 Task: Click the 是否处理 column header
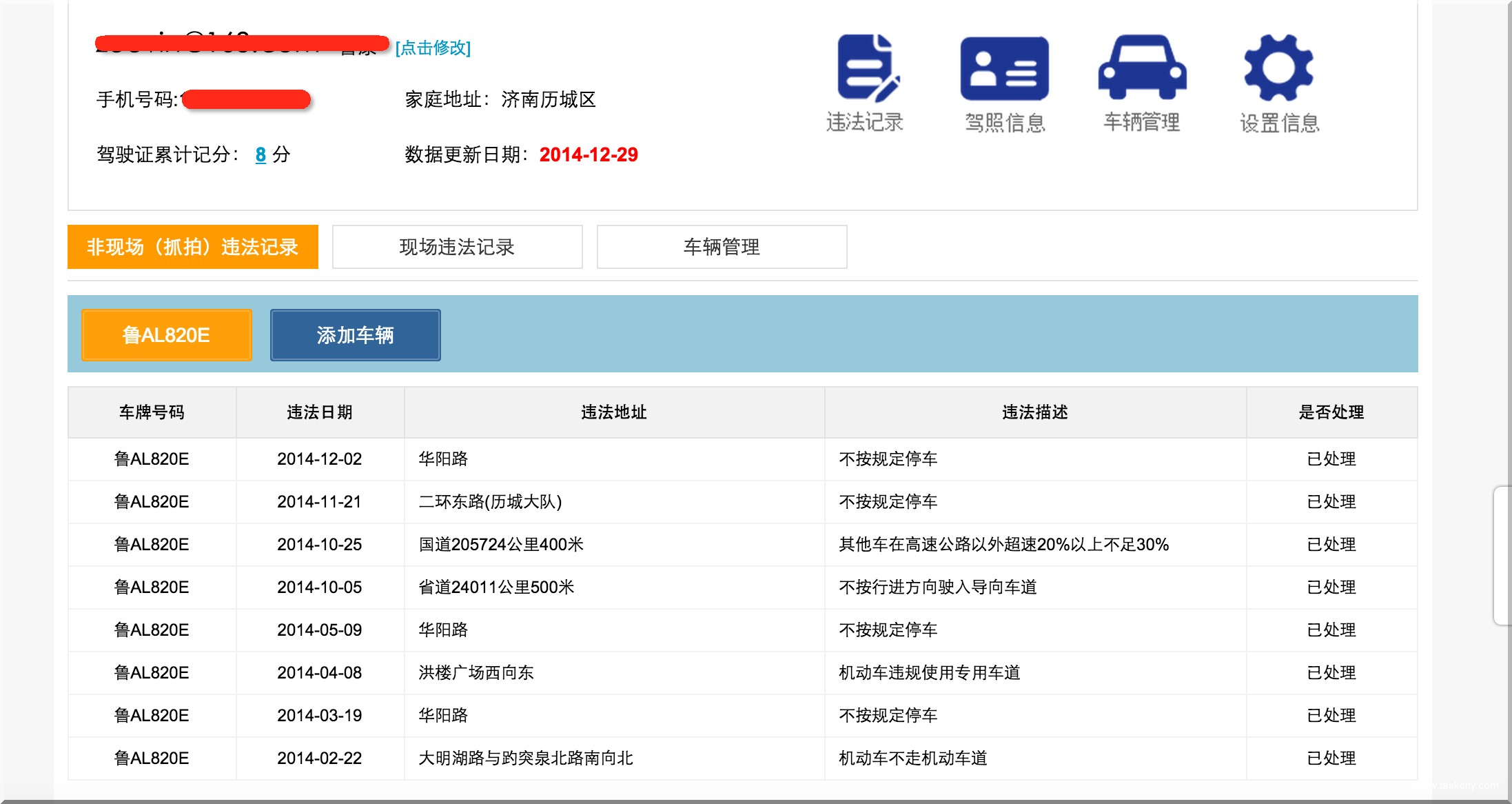point(1331,412)
